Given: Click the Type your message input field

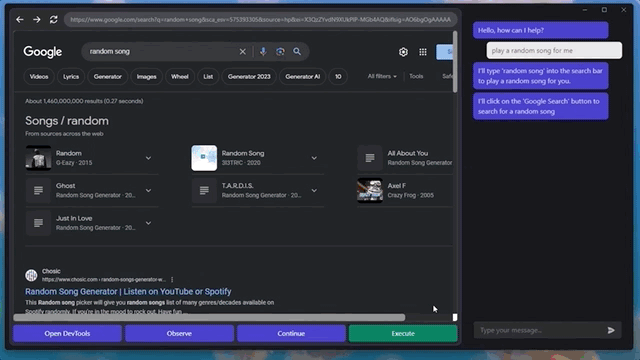Looking at the screenshot, I should pyautogui.click(x=539, y=330).
